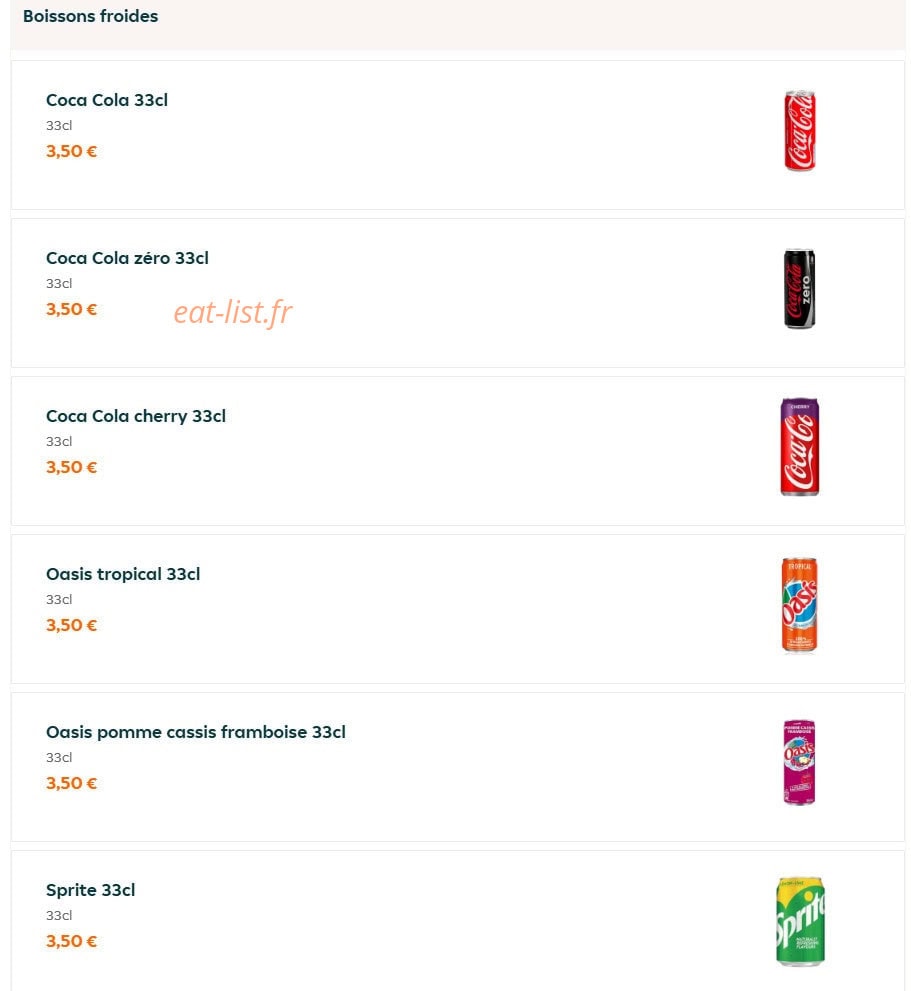
Task: Open the orange Oasis tropical can image
Action: point(799,605)
